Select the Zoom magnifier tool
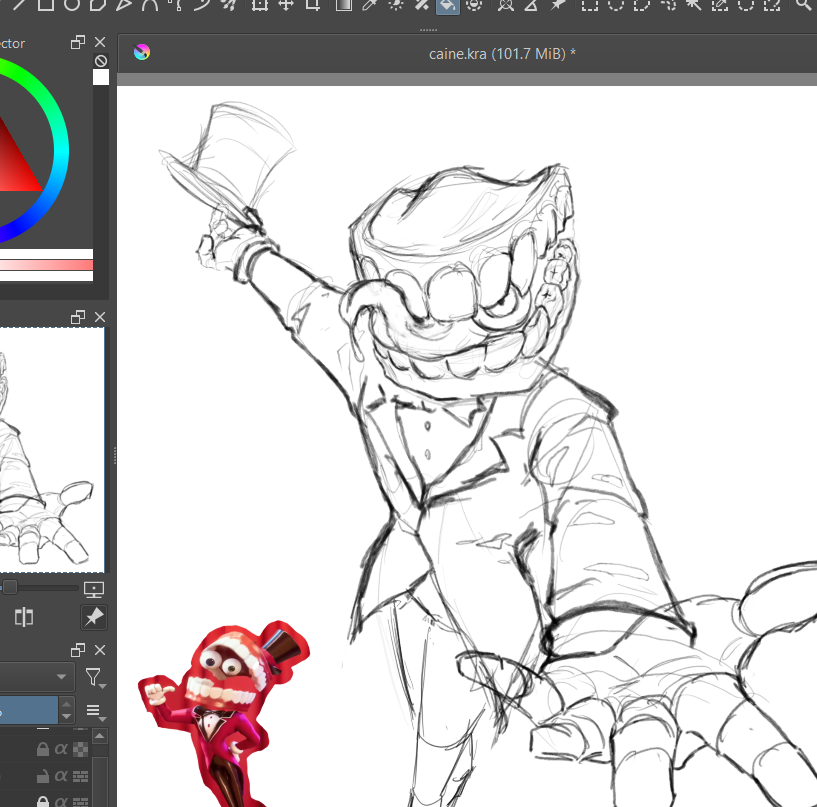This screenshot has width=817, height=807. point(805,4)
